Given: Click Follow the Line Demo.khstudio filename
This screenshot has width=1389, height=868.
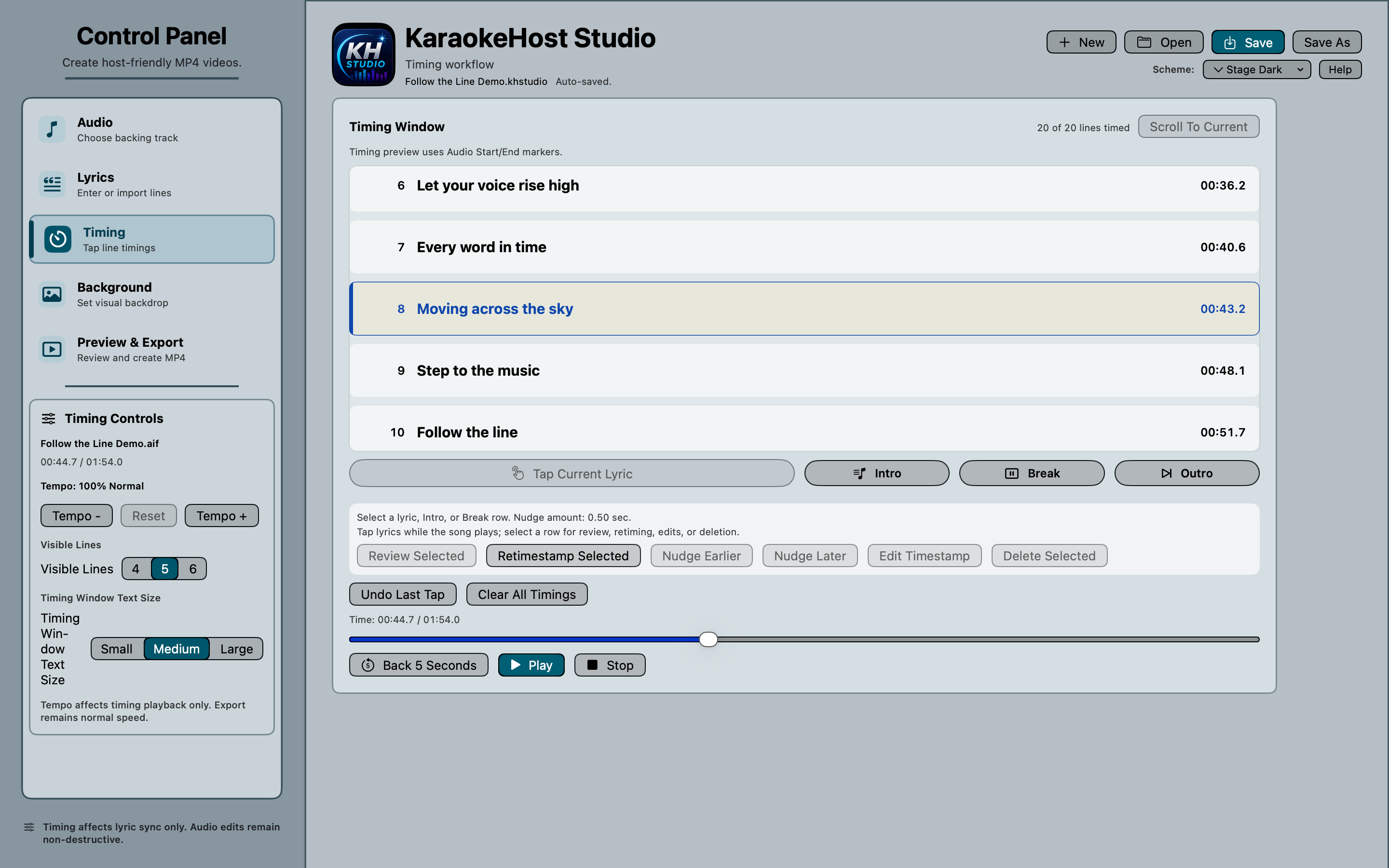Looking at the screenshot, I should (x=476, y=81).
